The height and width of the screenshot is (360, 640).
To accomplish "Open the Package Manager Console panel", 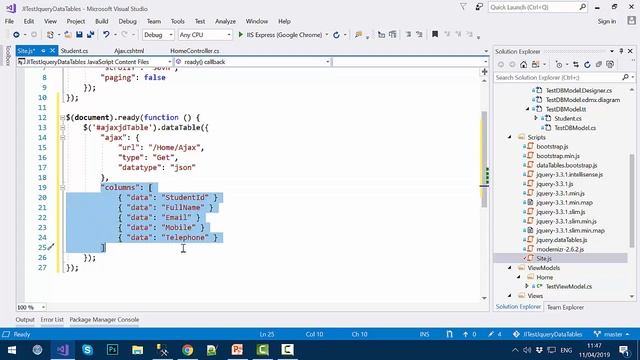I will pyautogui.click(x=104, y=320).
